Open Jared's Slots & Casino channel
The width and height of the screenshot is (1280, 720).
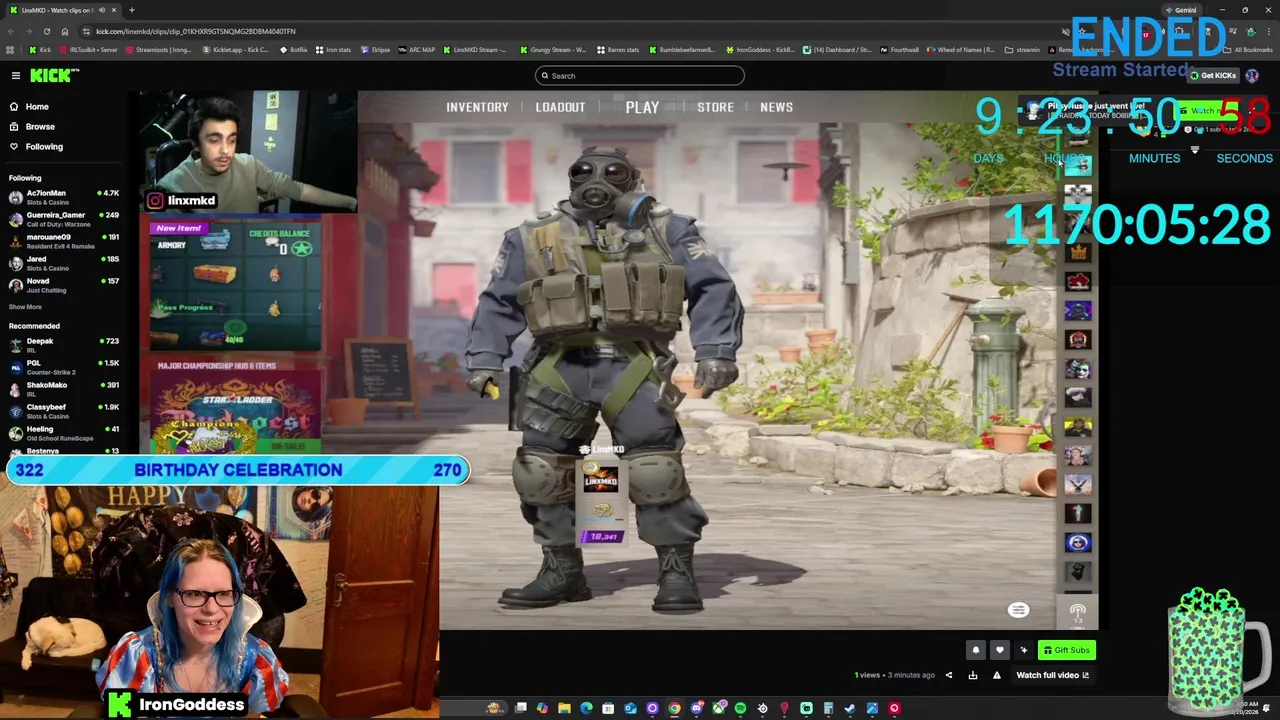64,263
